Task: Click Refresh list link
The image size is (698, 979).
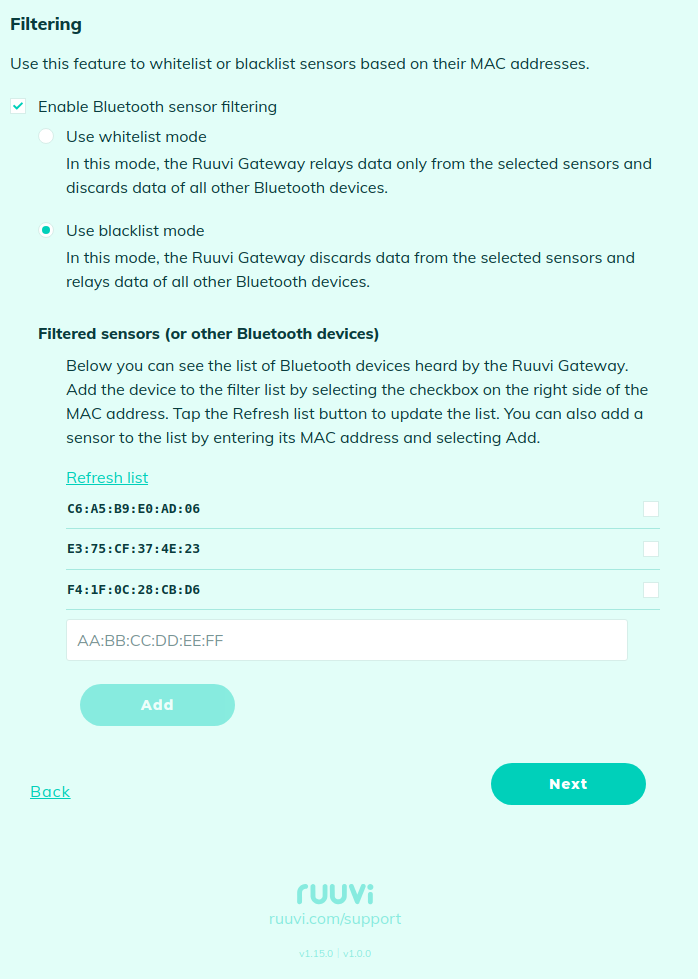Action: click(107, 477)
